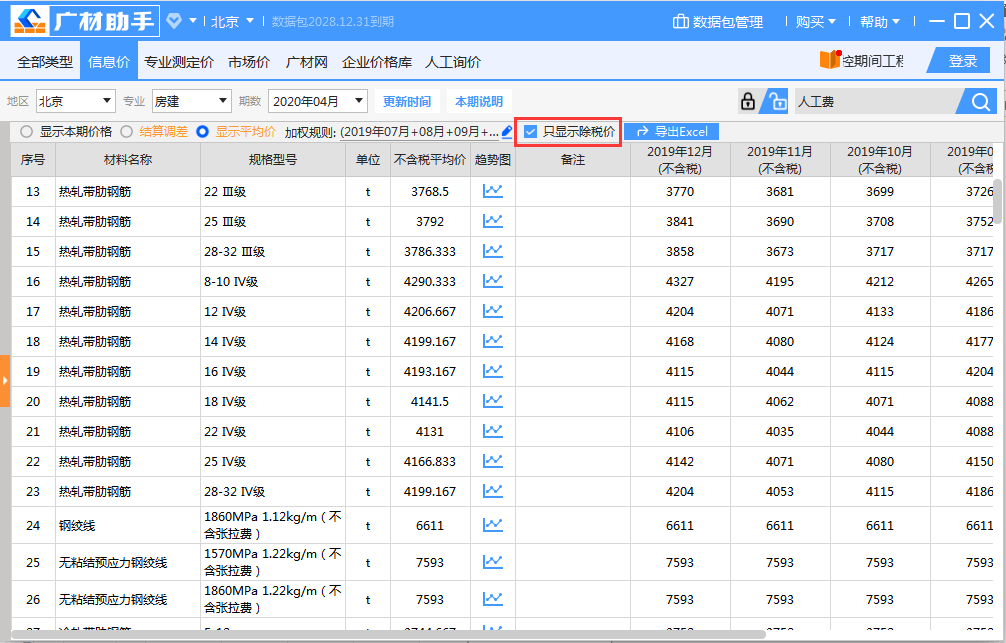1006x643 pixels.
Task: Click the 人工费 search input field
Action: pyautogui.click(x=876, y=101)
